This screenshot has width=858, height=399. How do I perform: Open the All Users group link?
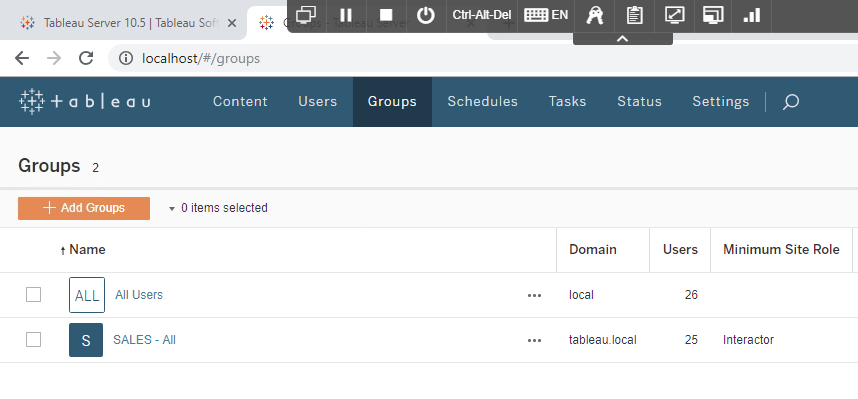[138, 295]
